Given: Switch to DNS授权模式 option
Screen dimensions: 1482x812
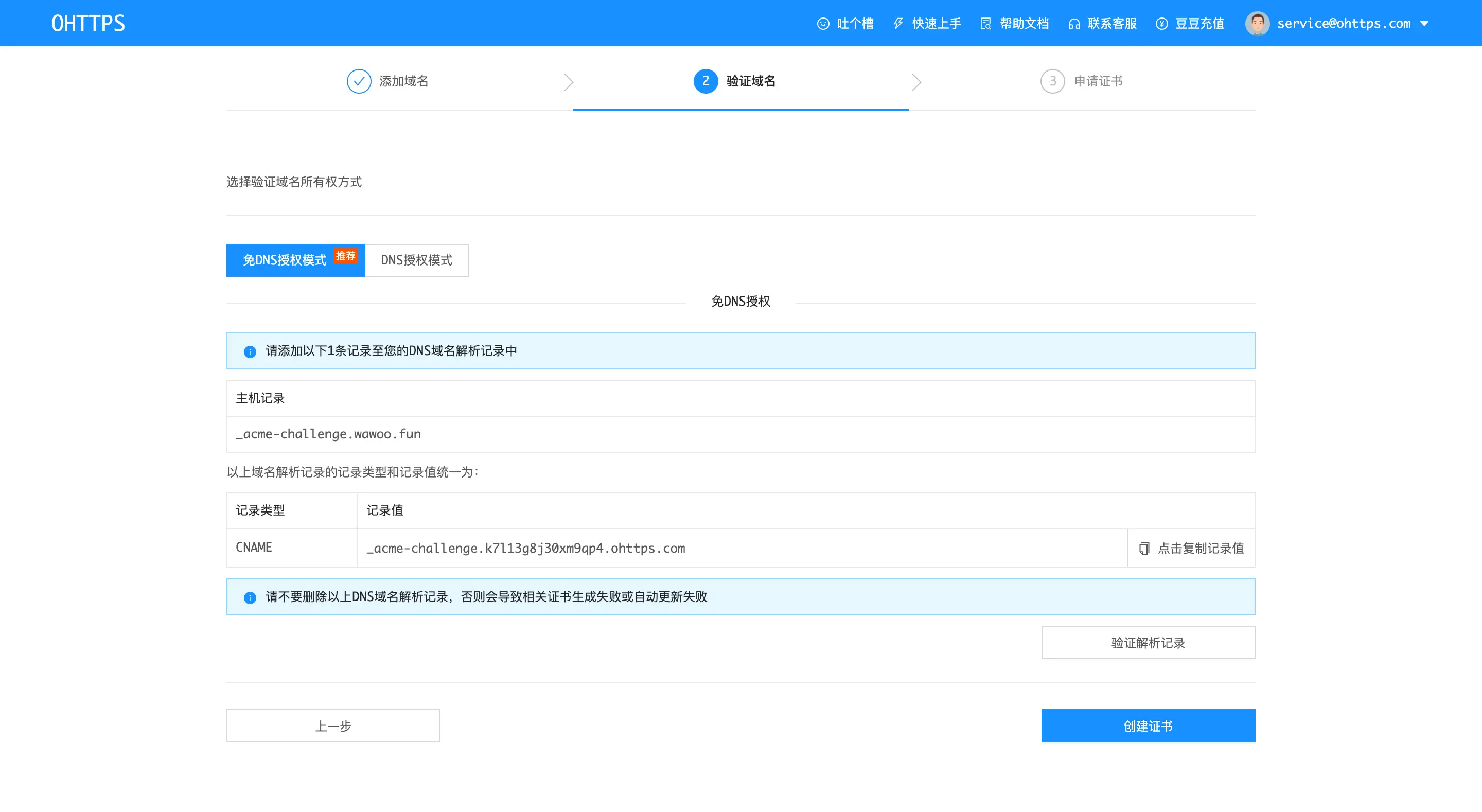Looking at the screenshot, I should tap(416, 260).
